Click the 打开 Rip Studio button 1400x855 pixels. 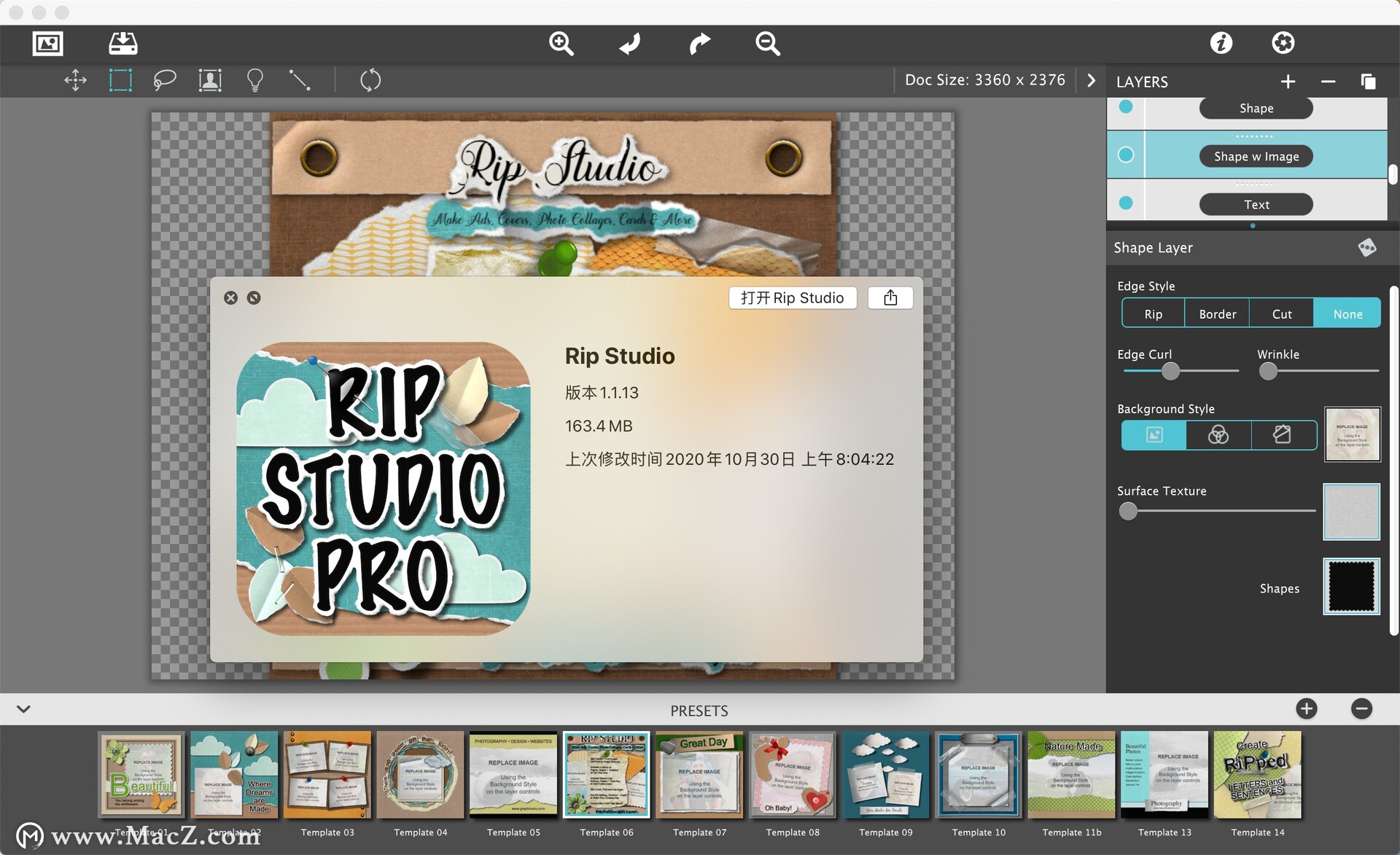click(793, 297)
